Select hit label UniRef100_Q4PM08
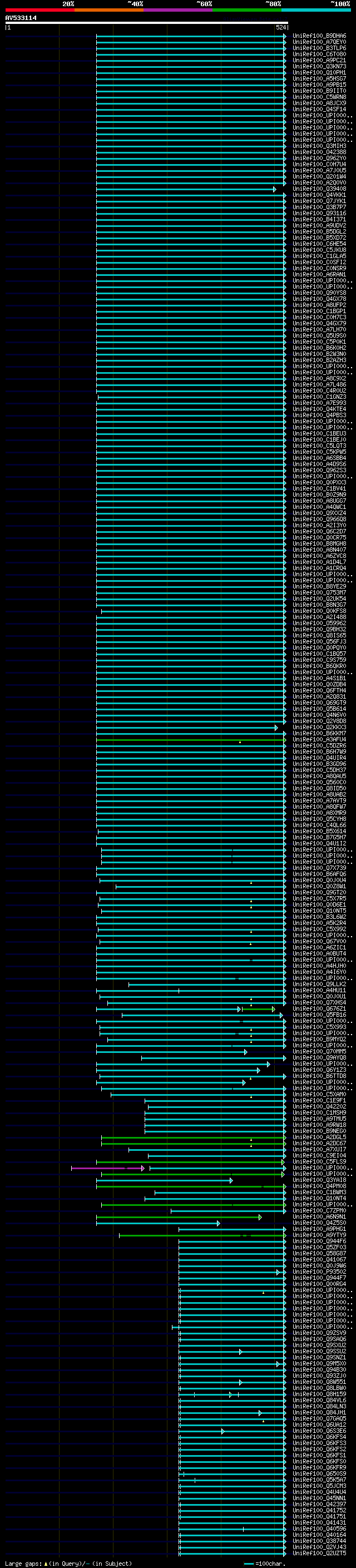 tap(319, 1186)
